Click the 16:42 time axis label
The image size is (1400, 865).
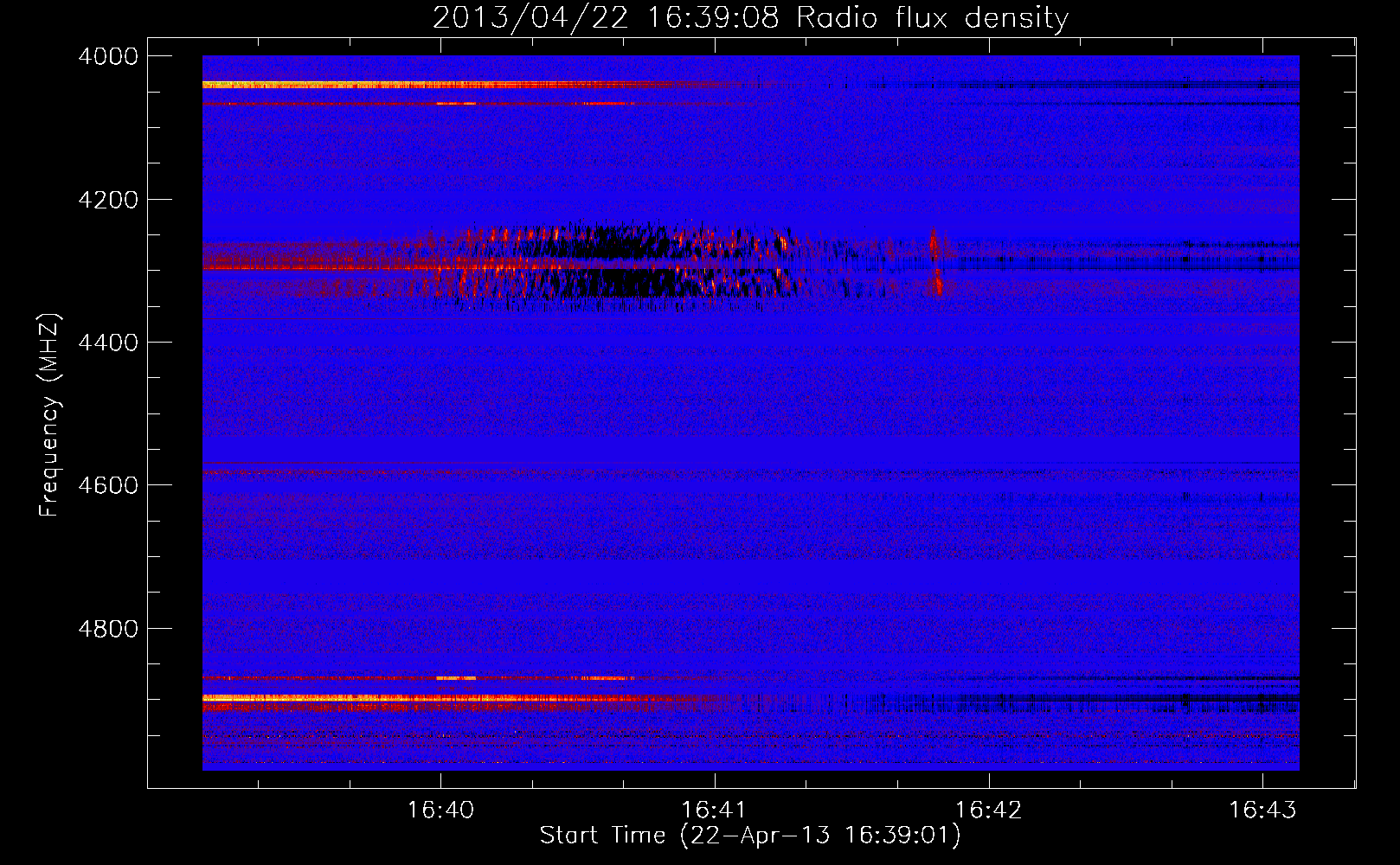pyautogui.click(x=988, y=810)
